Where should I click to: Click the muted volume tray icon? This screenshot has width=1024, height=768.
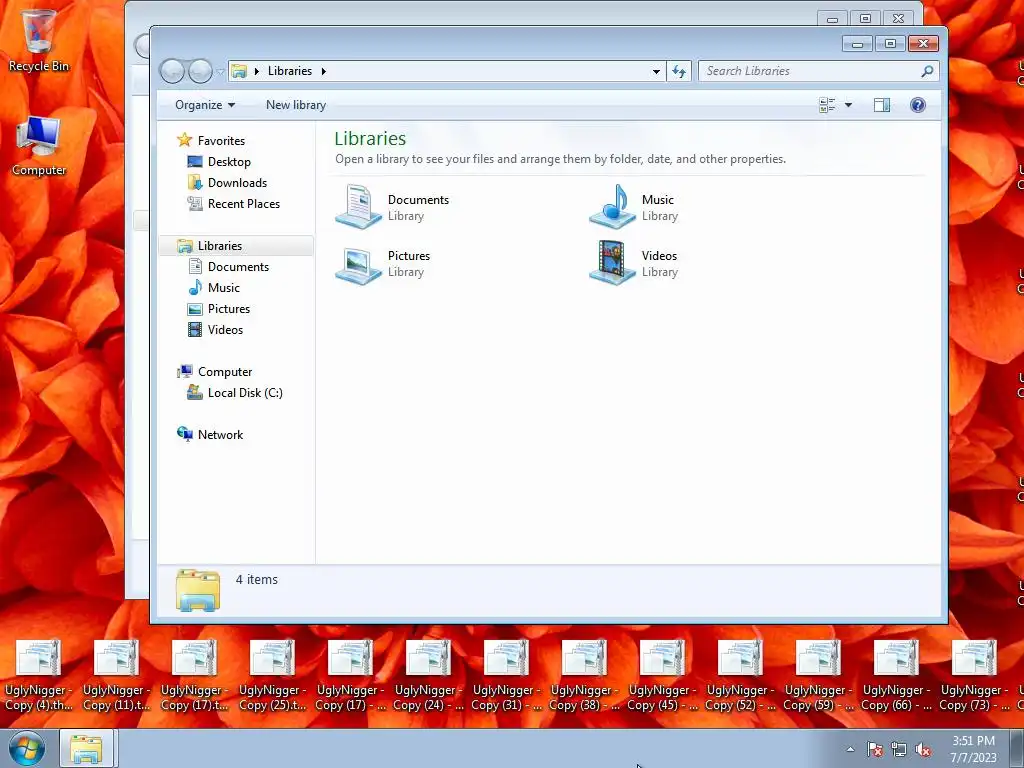tap(923, 749)
